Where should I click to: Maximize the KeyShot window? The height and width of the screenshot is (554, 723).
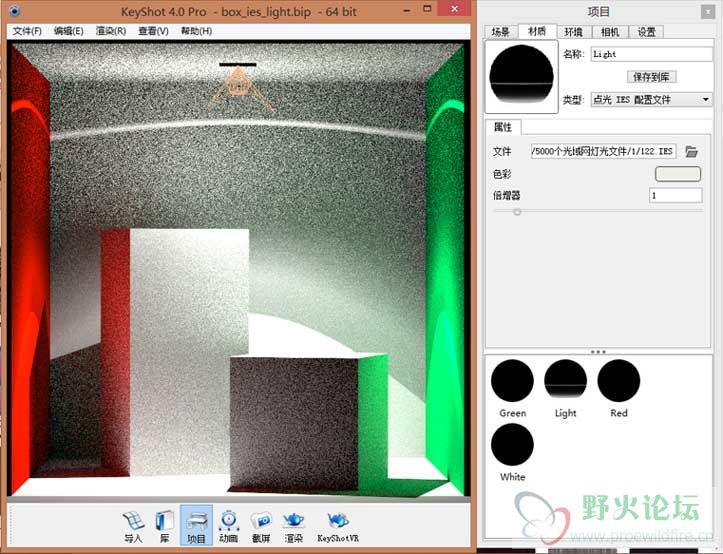point(427,9)
